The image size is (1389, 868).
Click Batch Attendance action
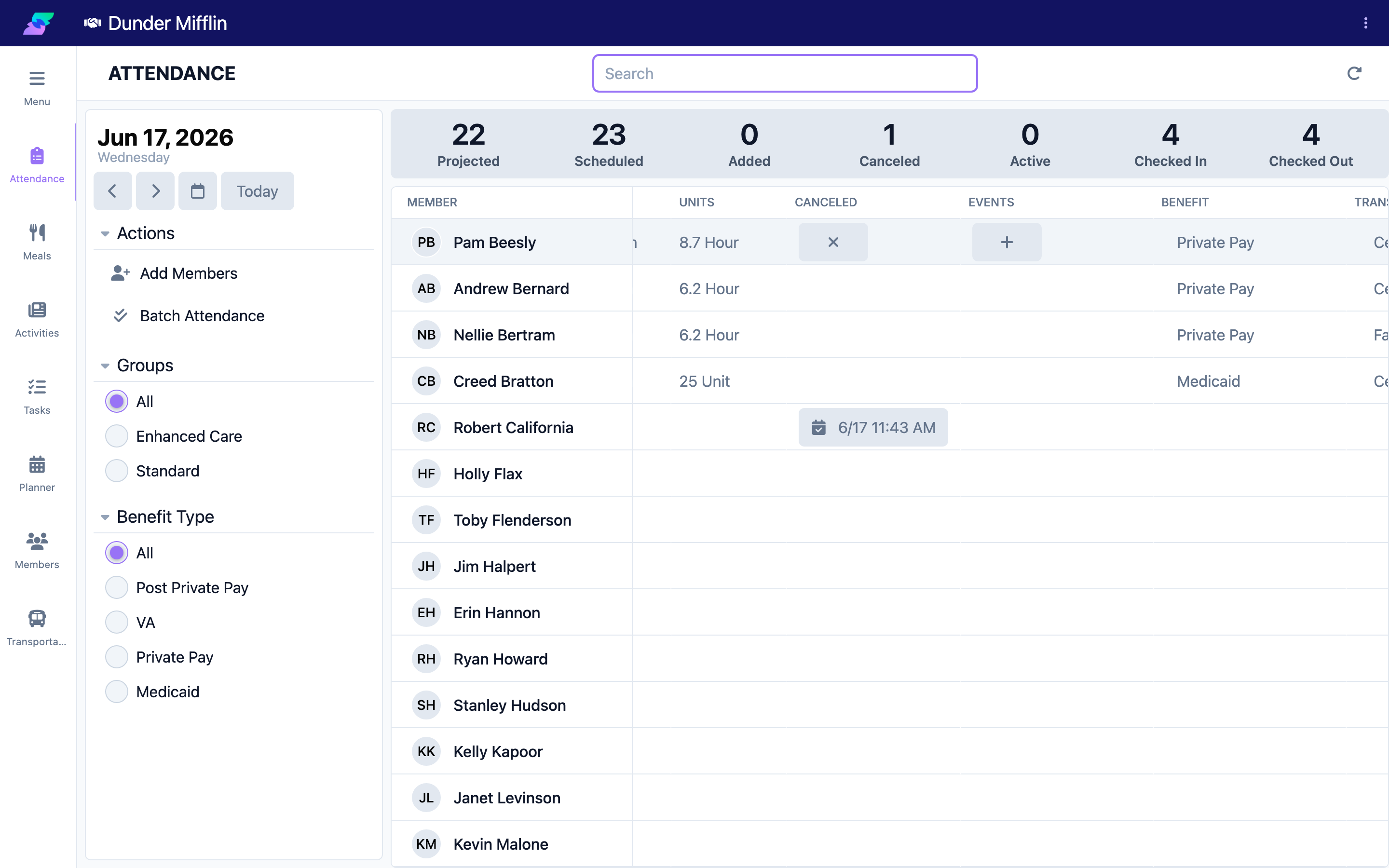(x=188, y=316)
